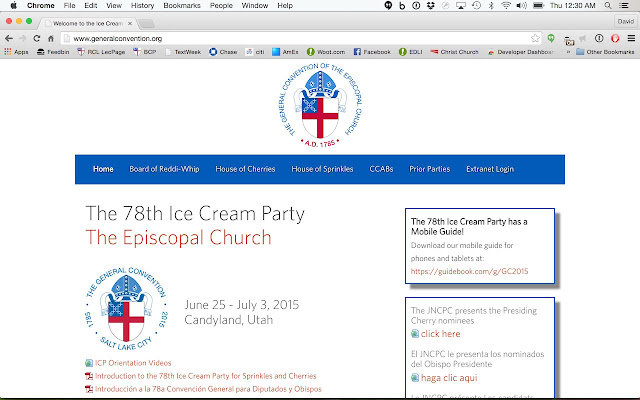
Task: Open House of Cherries nav item
Action: (245, 169)
